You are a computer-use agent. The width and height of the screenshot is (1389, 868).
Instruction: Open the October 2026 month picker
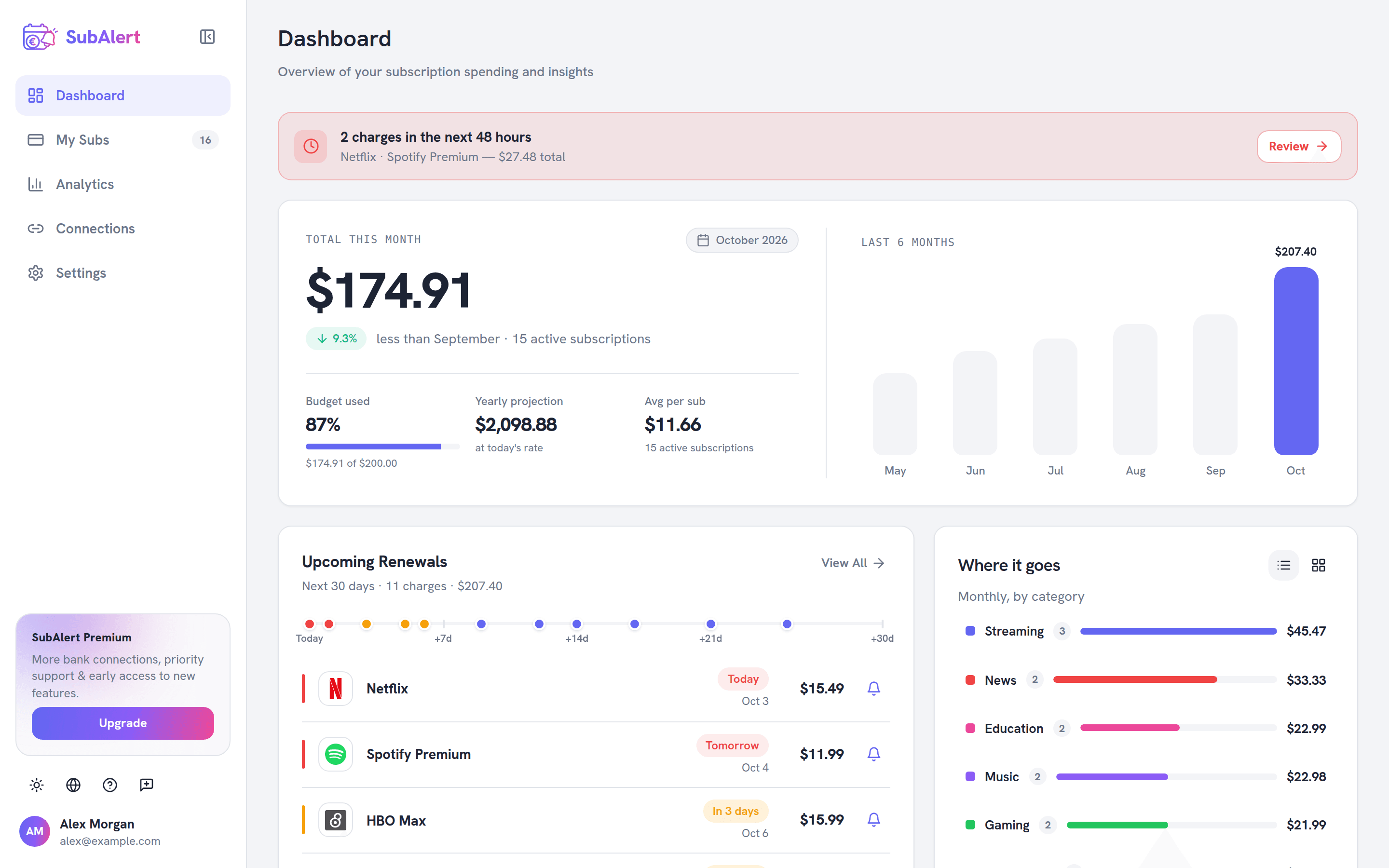coord(742,240)
